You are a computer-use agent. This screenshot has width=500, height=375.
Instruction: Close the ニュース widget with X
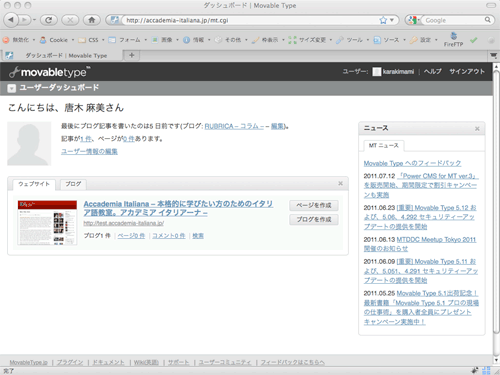tap(477, 128)
